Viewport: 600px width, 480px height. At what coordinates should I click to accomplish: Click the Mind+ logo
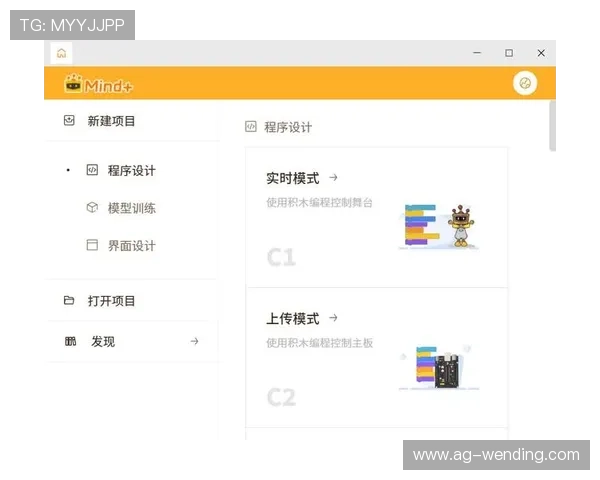point(98,84)
